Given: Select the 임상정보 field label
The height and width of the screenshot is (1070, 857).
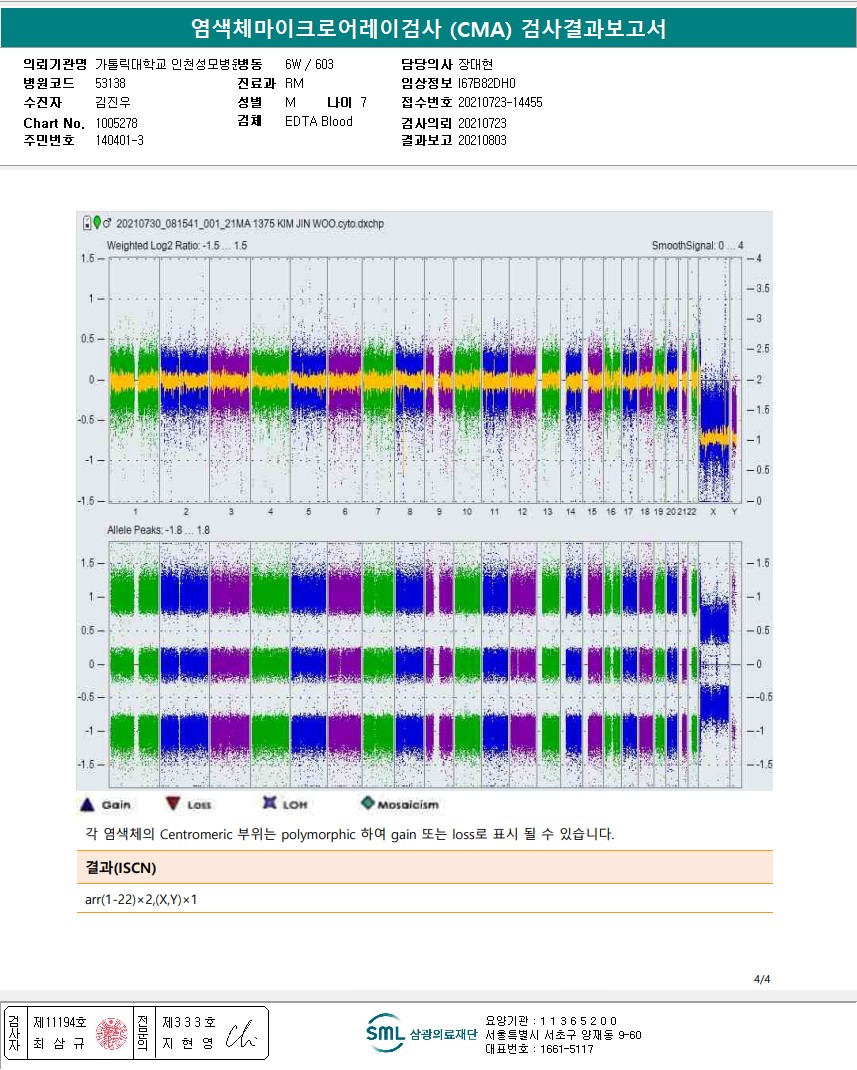Looking at the screenshot, I should tap(426, 83).
